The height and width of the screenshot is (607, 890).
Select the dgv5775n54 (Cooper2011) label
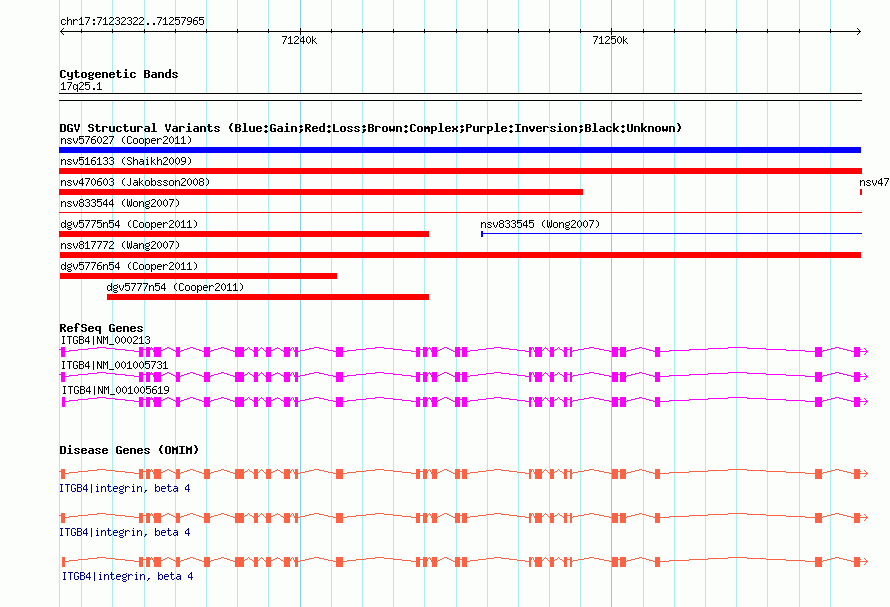[129, 224]
